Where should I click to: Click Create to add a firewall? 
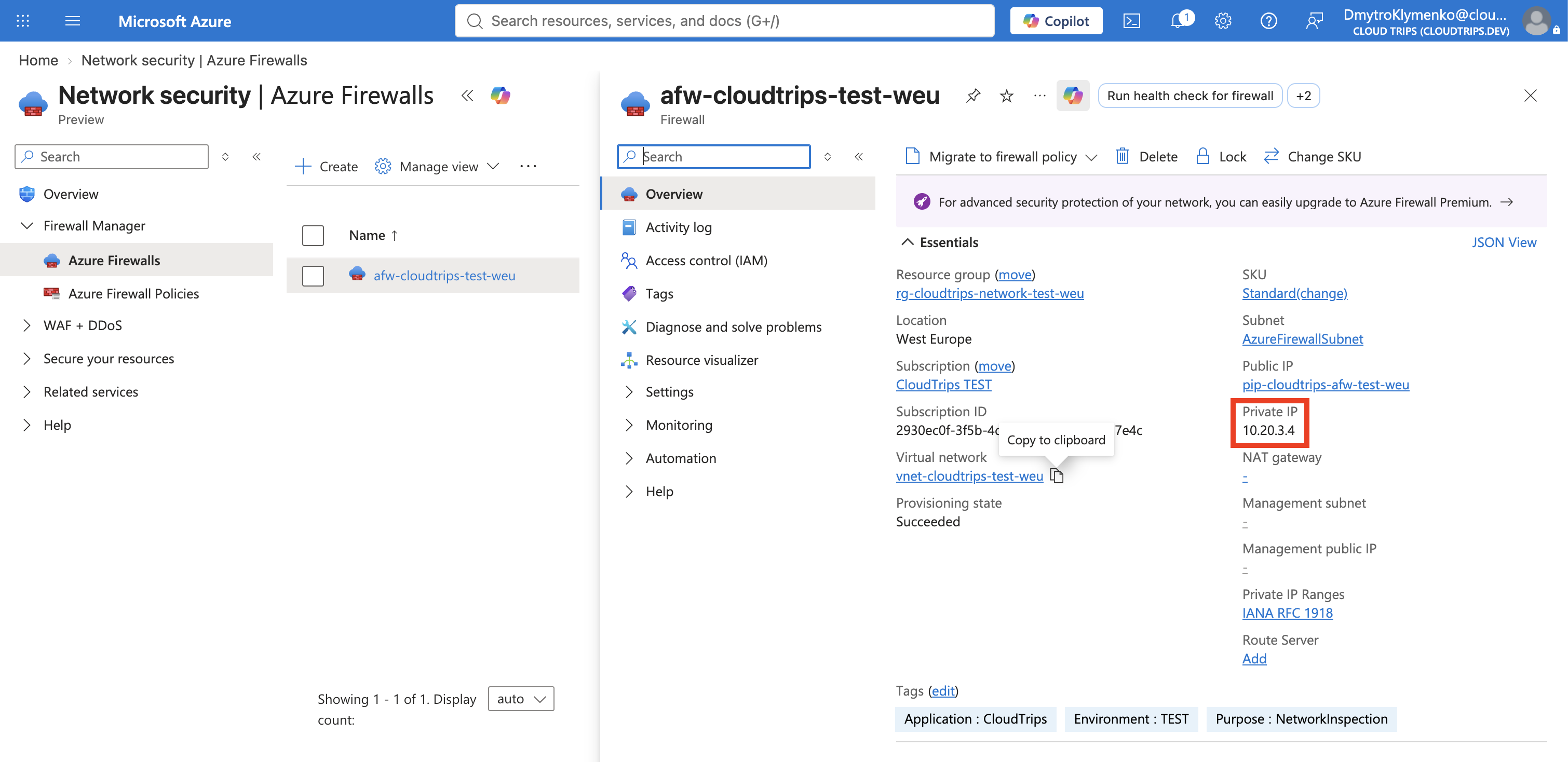coord(326,166)
